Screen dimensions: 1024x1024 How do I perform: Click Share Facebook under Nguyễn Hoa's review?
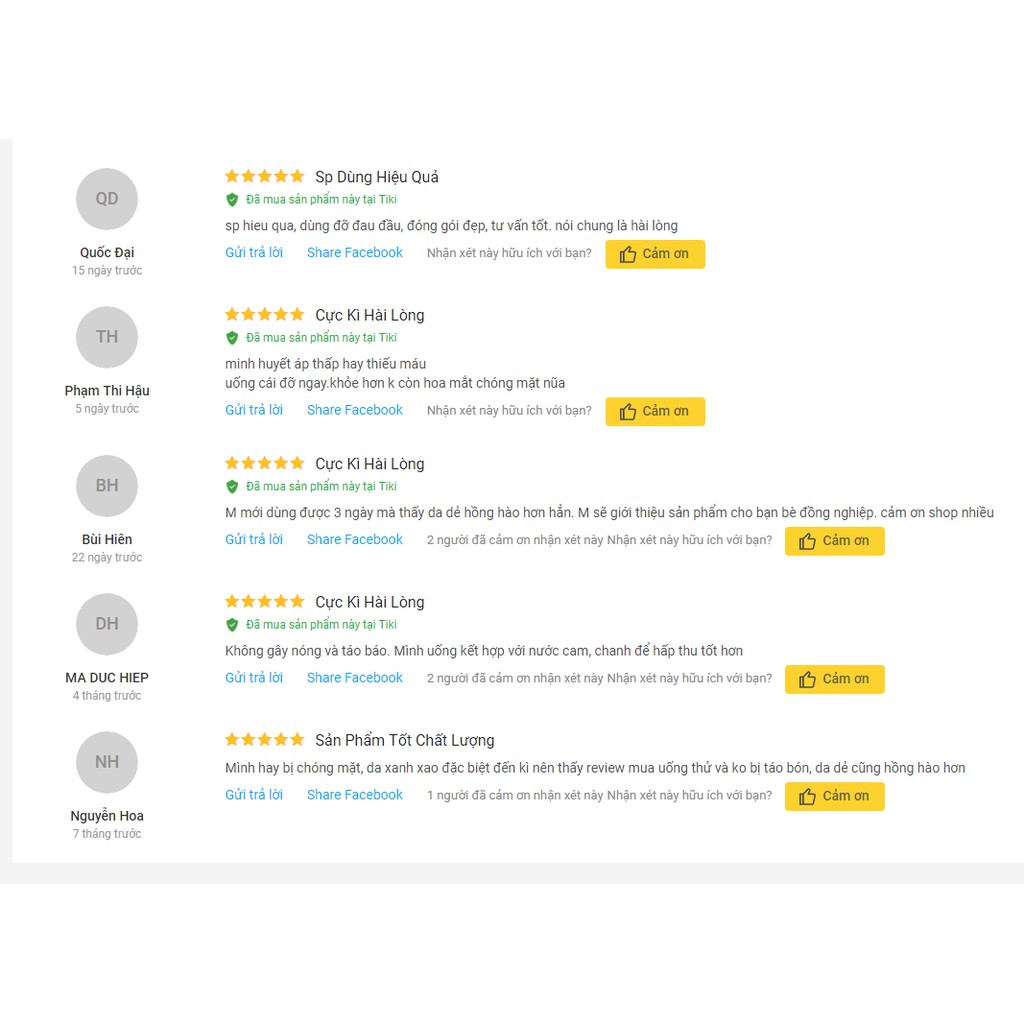coord(355,795)
